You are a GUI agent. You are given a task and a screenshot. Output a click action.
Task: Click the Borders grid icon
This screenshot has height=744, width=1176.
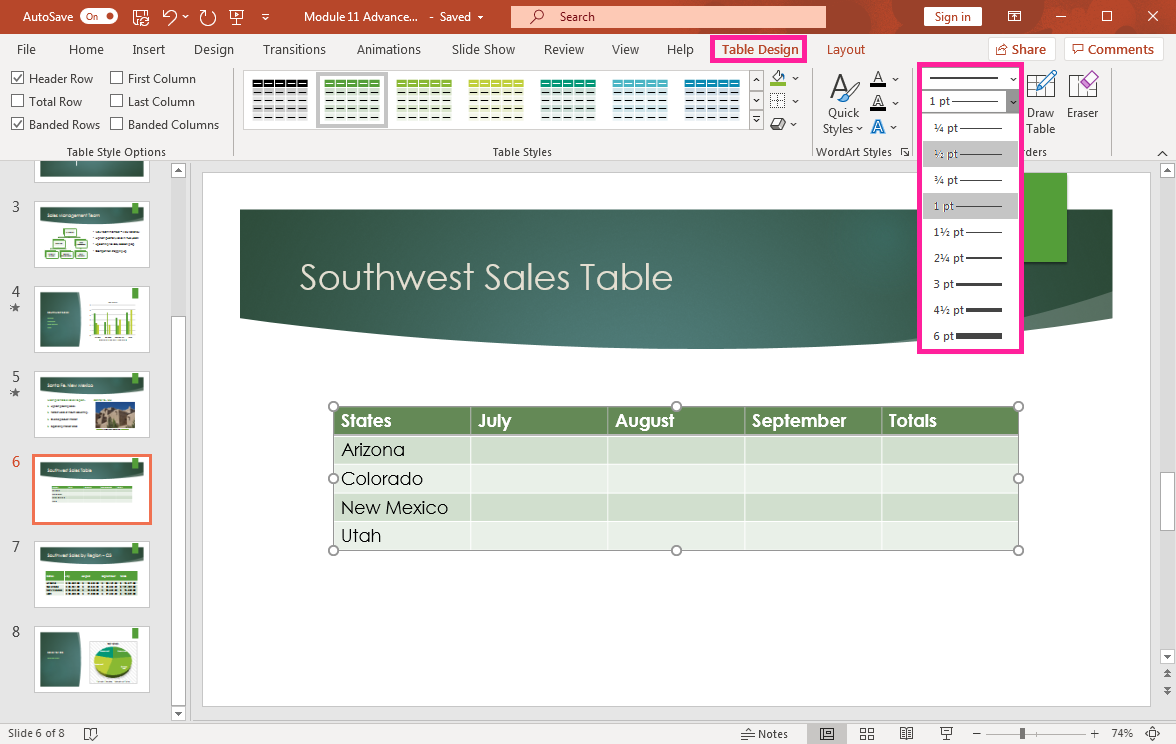coord(779,99)
